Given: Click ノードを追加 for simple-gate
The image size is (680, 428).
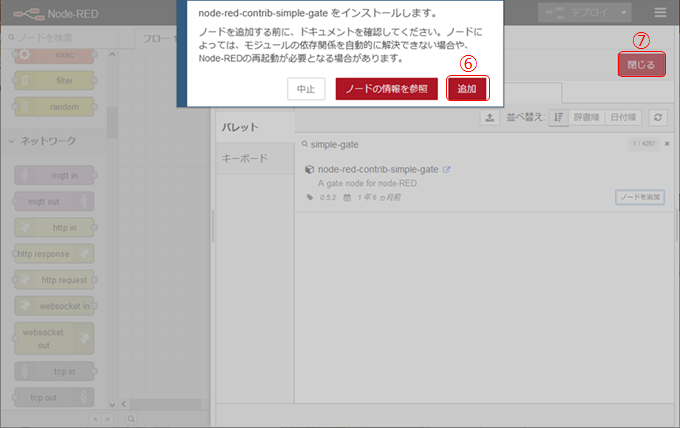Looking at the screenshot, I should [639, 197].
